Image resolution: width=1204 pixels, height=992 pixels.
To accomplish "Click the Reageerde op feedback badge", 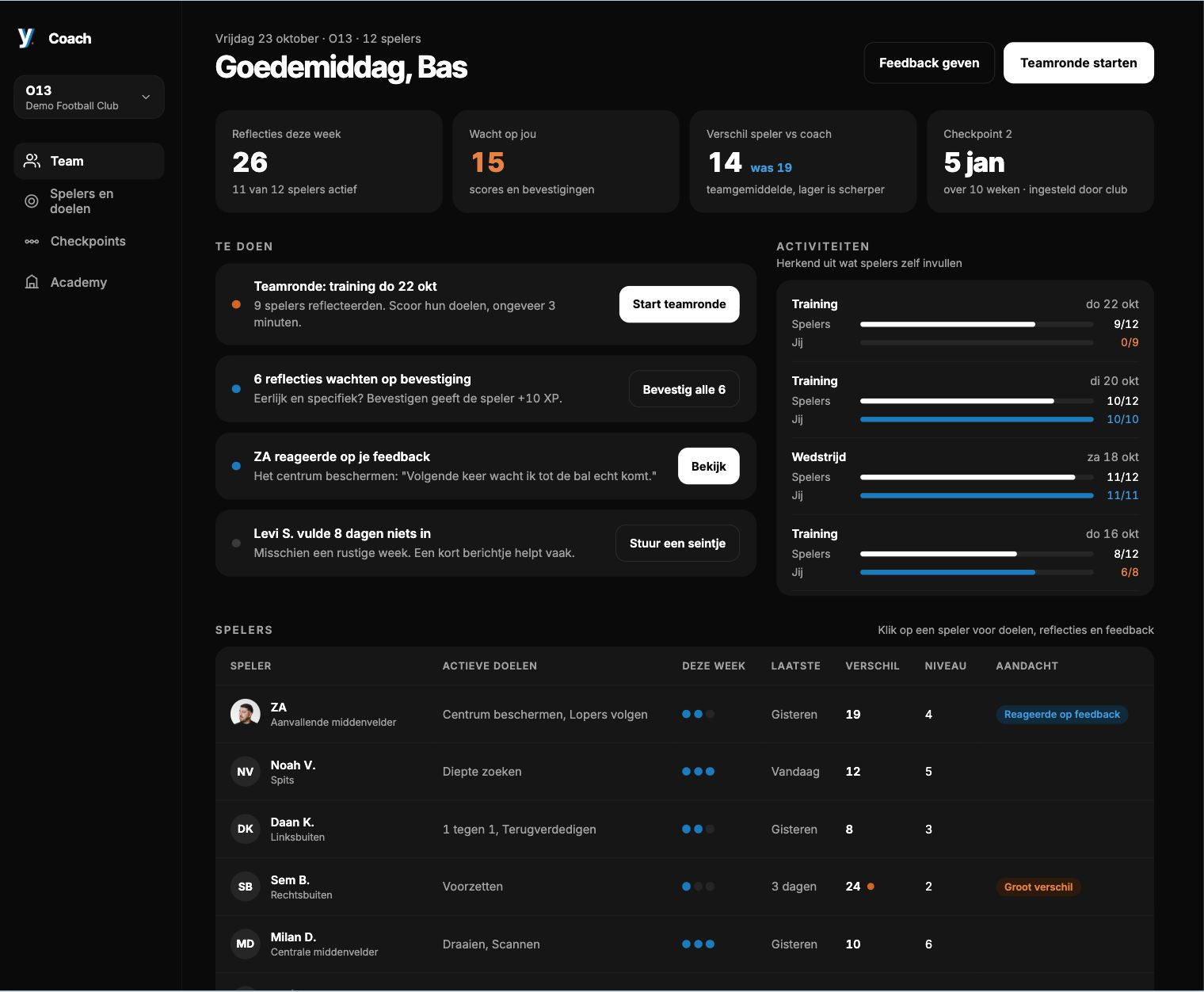I will click(x=1061, y=715).
